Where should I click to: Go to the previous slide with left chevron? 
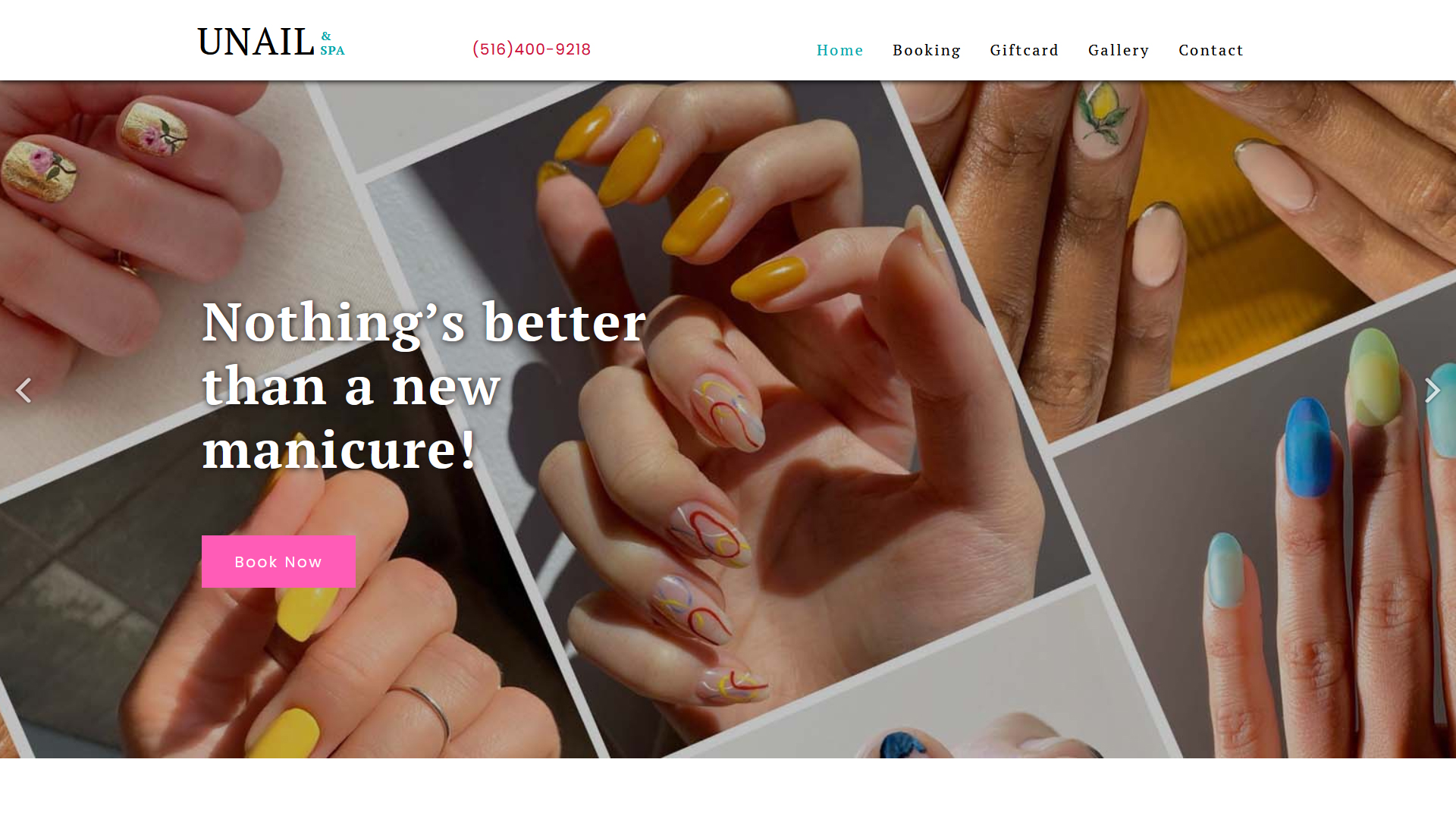pos(24,391)
